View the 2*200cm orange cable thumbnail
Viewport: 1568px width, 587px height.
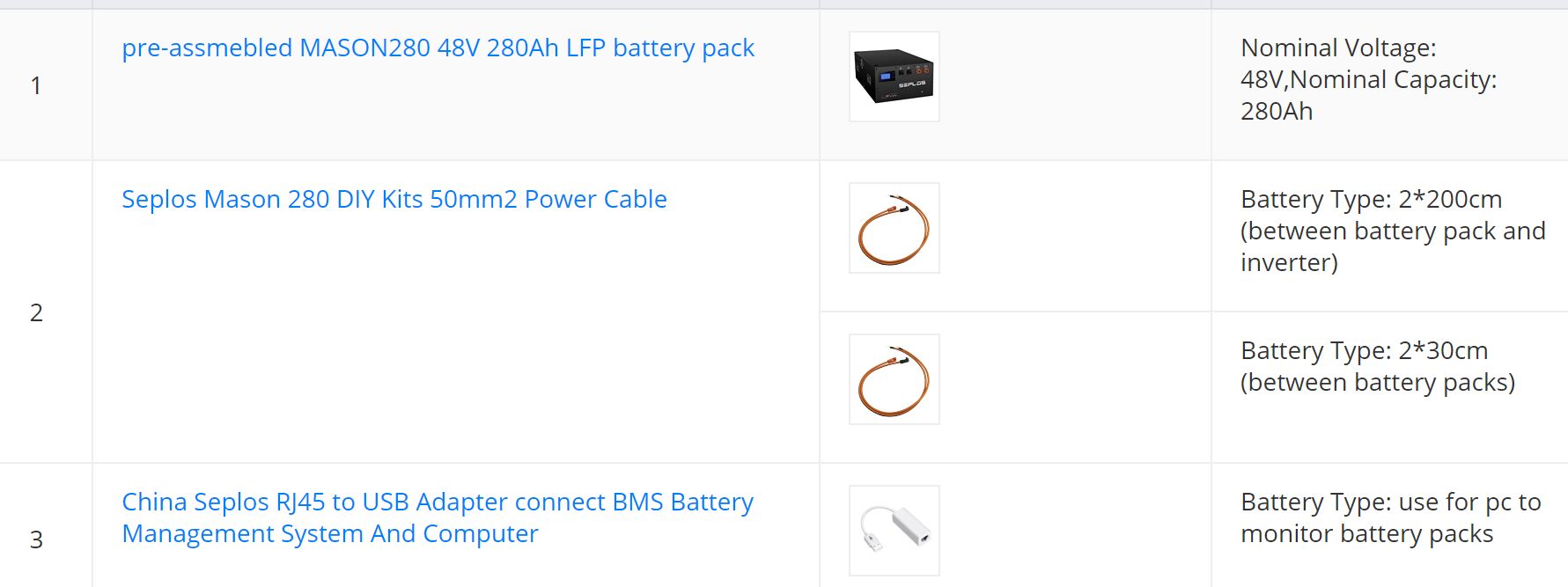894,228
